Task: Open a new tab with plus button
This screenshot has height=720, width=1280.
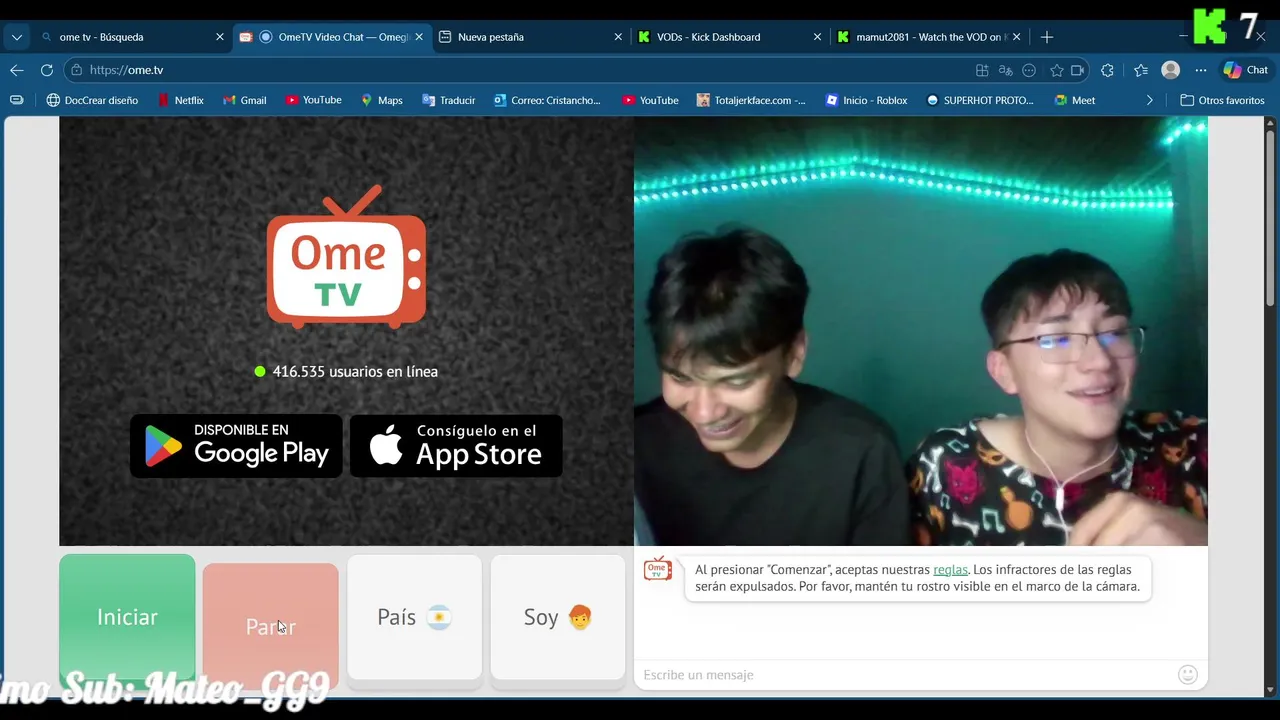Action: [1047, 37]
